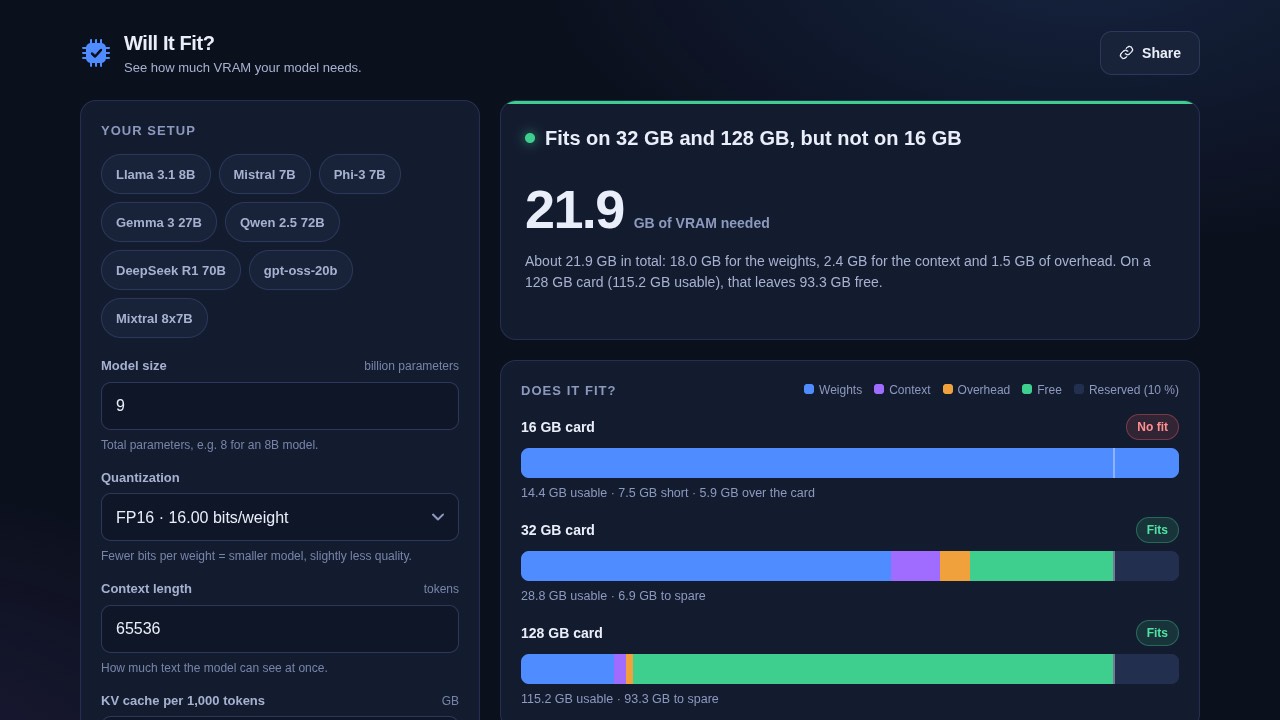Click the 'billion parameters' unit label
This screenshot has width=1280, height=720.
(411, 366)
